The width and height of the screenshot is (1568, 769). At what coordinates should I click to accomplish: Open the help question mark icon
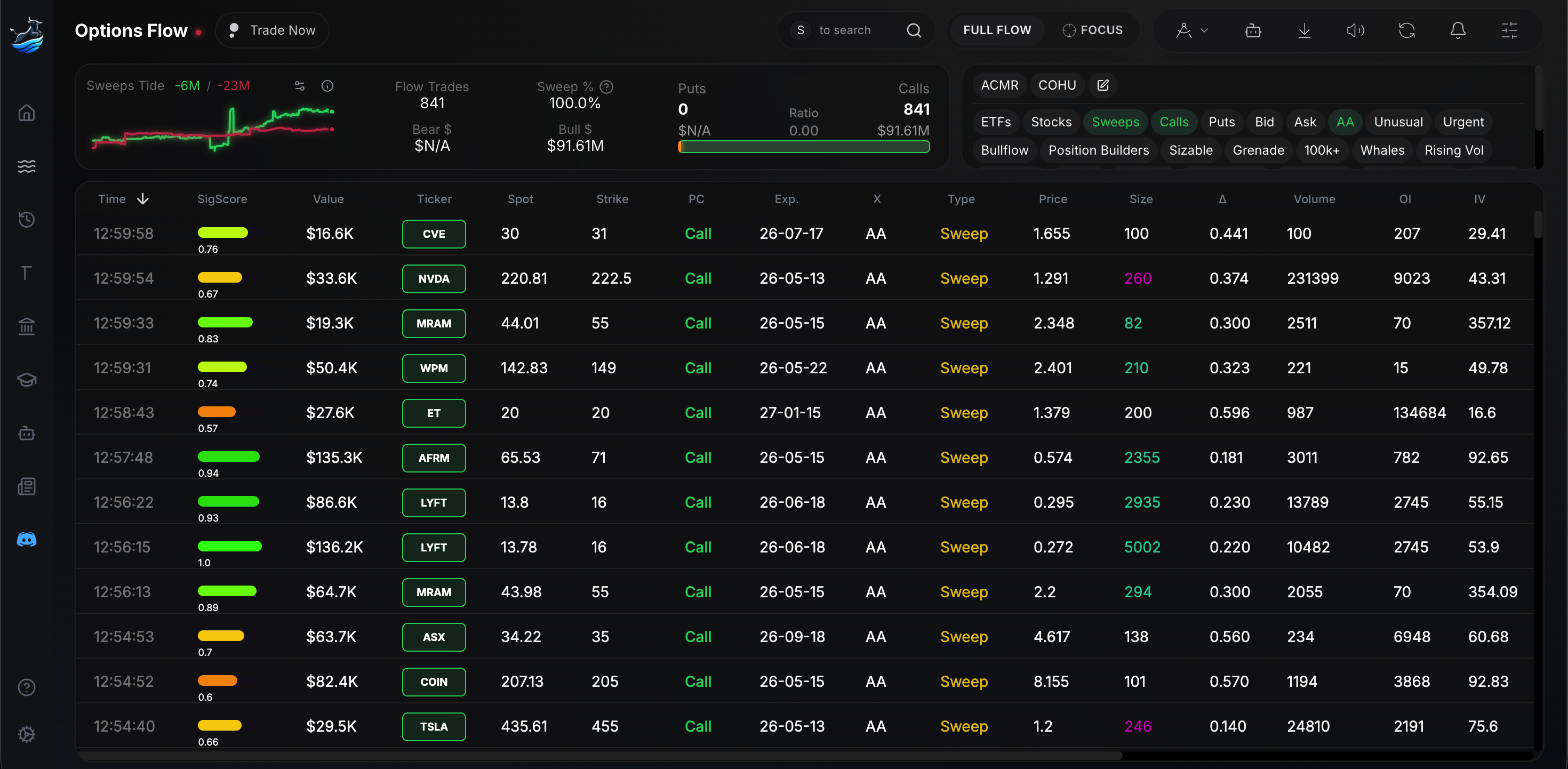(x=26, y=687)
